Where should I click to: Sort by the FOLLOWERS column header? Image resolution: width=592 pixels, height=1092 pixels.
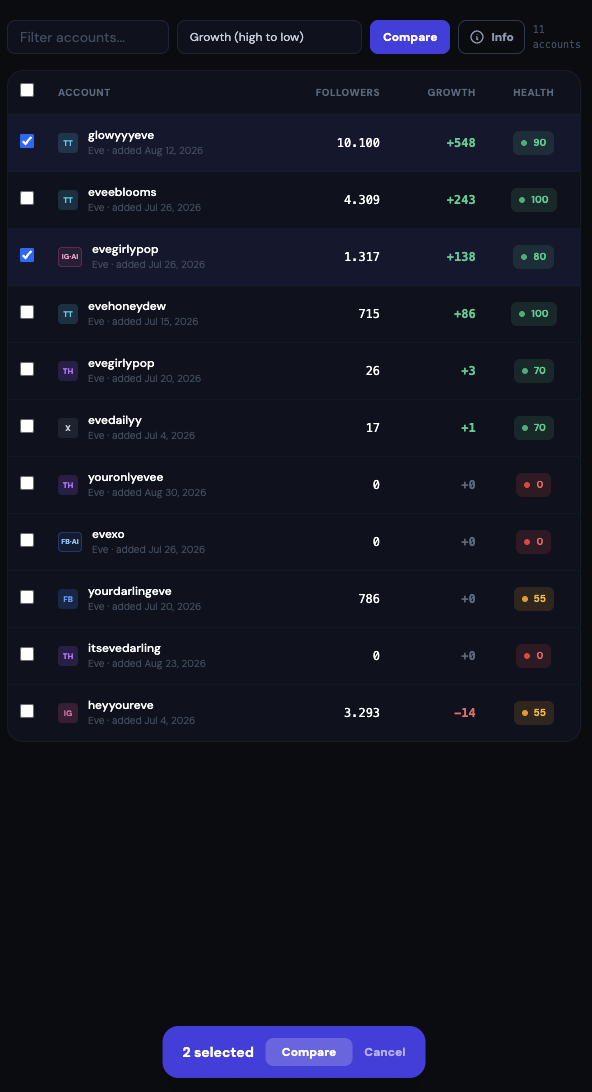click(x=348, y=93)
